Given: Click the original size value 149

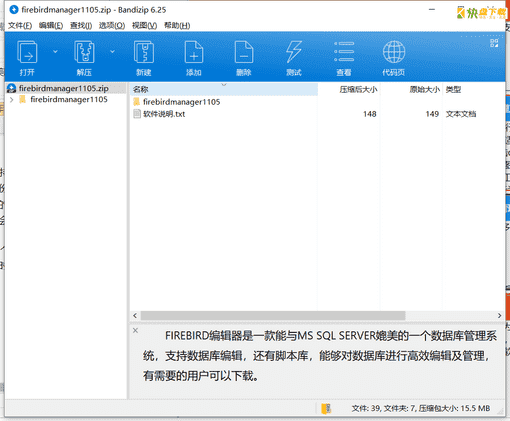Looking at the screenshot, I should click(x=432, y=114).
